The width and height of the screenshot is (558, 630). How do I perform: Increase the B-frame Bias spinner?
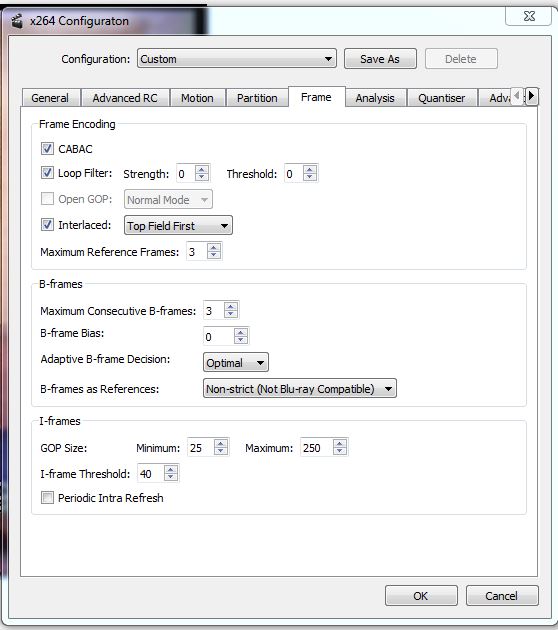[x=241, y=333]
